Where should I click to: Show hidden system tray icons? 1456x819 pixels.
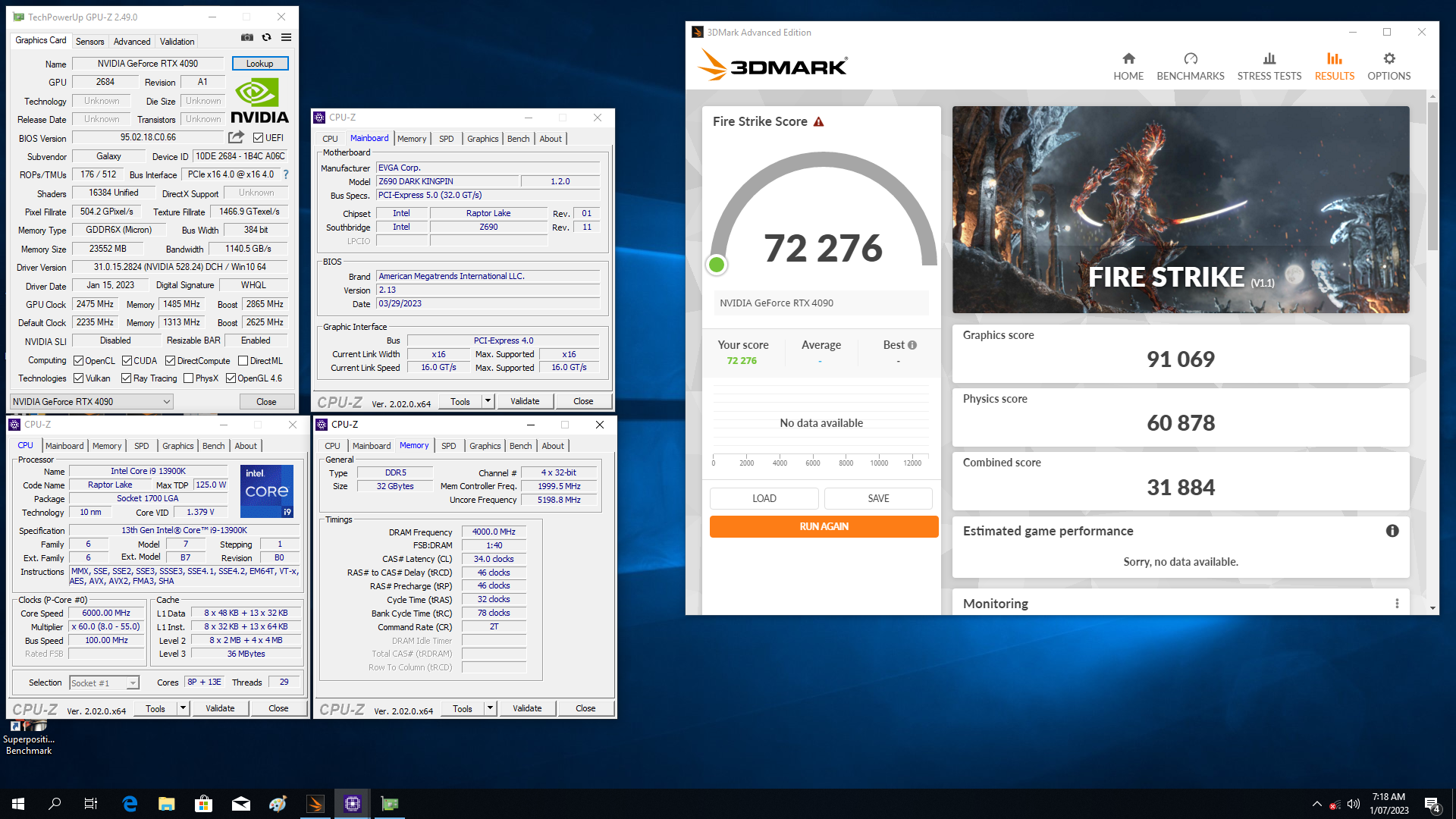pyautogui.click(x=1317, y=805)
